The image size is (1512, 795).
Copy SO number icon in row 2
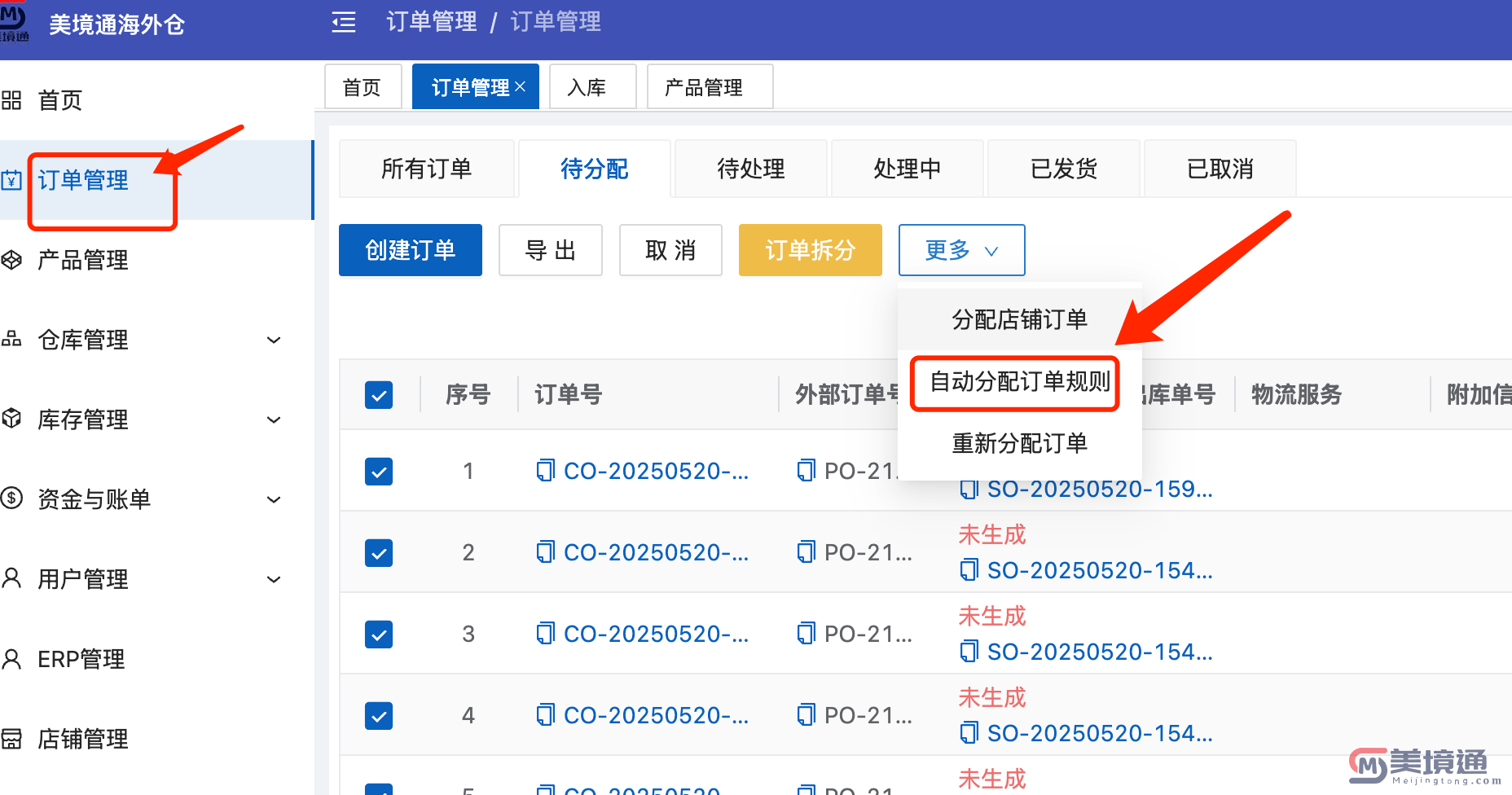[969, 569]
